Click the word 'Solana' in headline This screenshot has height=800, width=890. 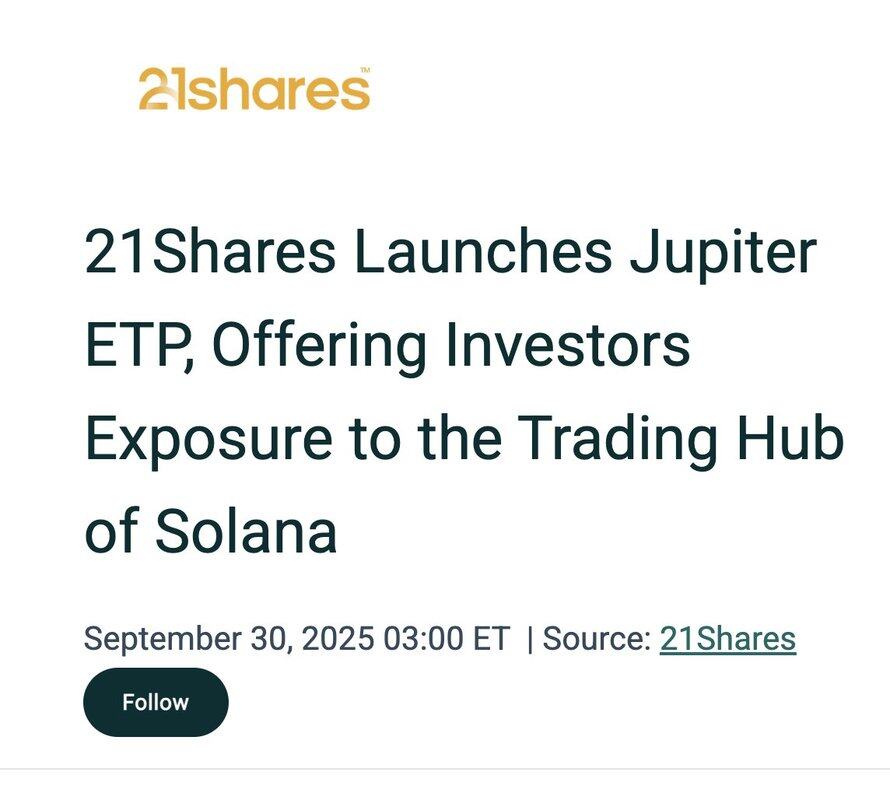246,532
